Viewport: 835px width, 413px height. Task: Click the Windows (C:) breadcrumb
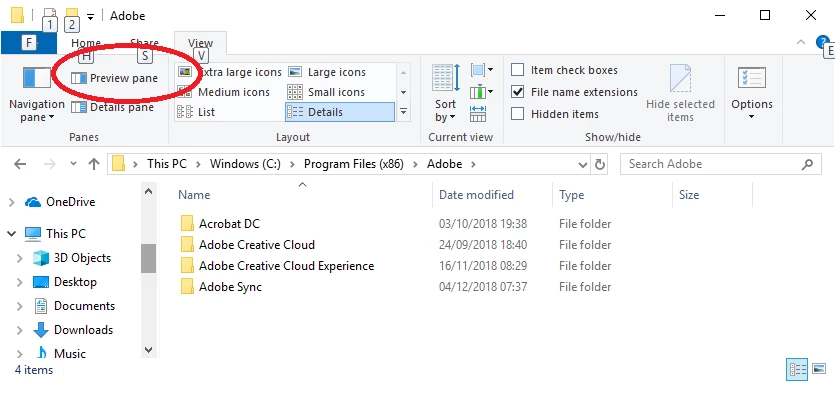[x=245, y=164]
